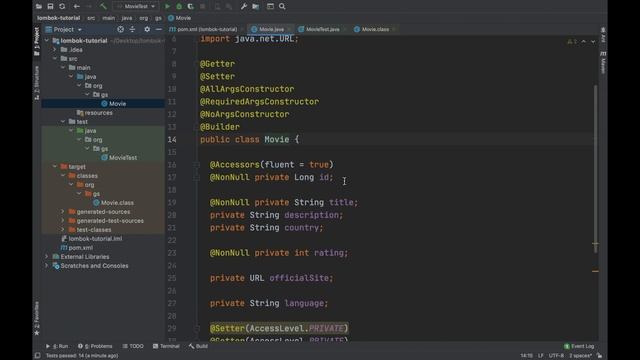Screen dimensions: 640x360
Task: Open the Build tool window
Action: tap(198, 346)
